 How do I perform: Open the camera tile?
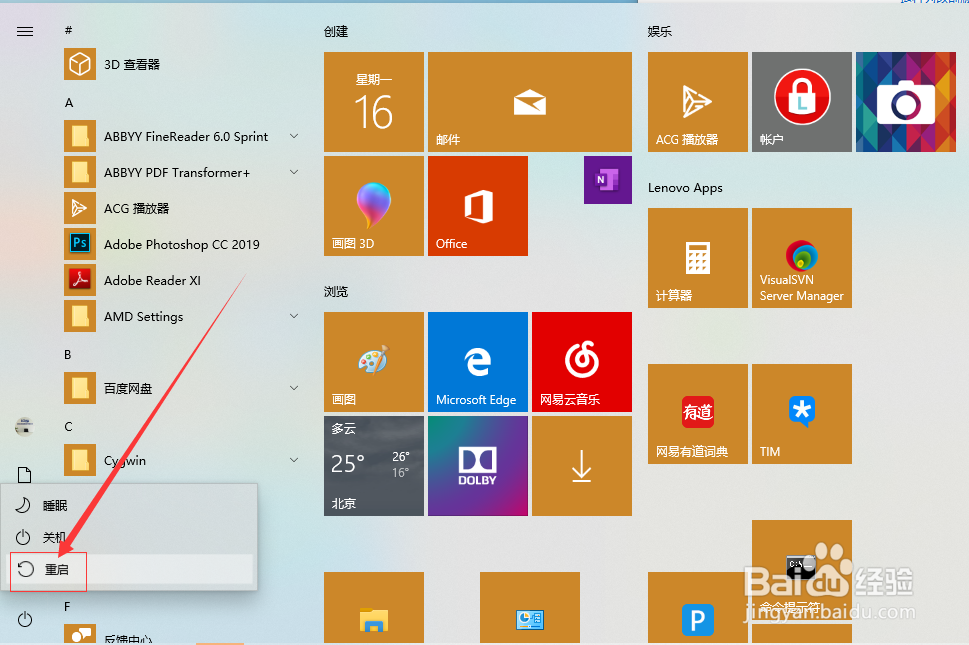(x=906, y=102)
